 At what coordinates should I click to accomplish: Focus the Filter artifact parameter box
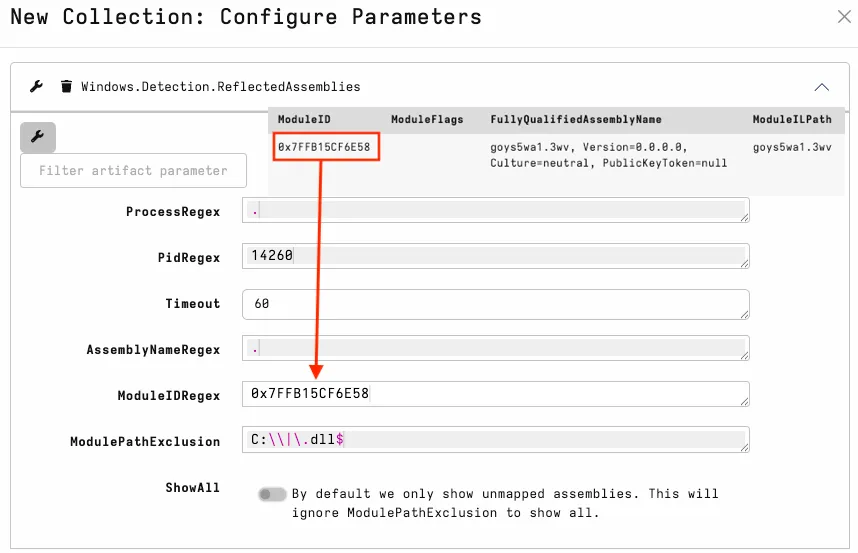coord(133,171)
